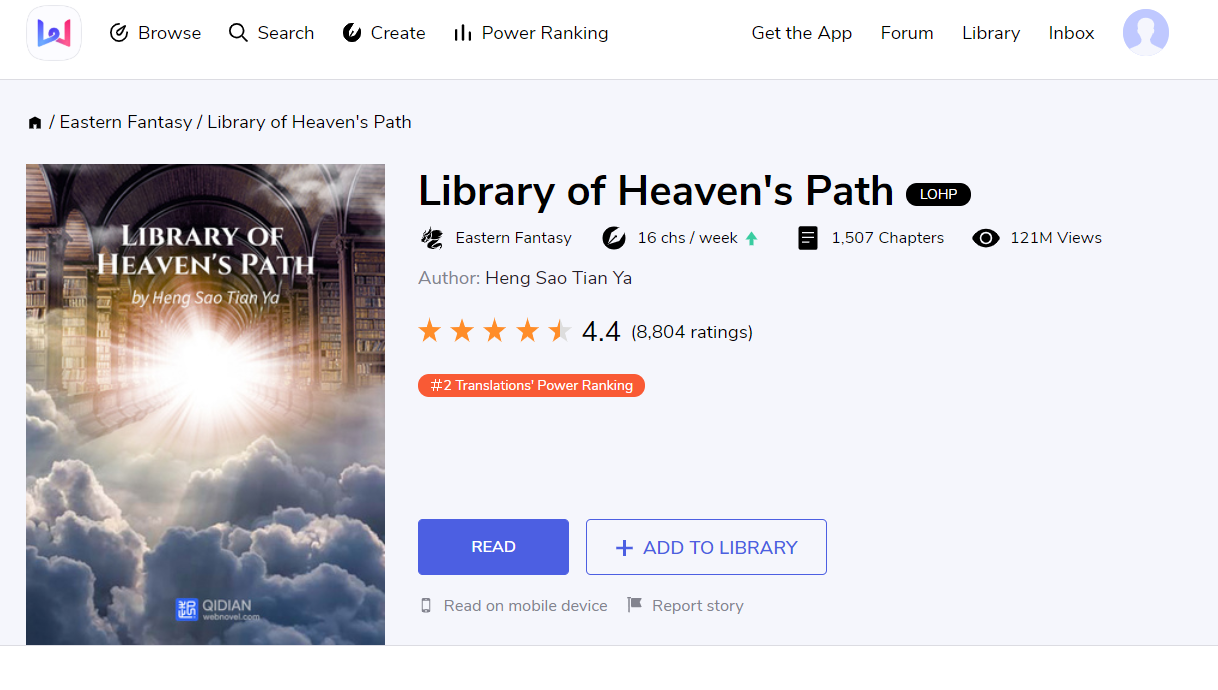Screen dimensions: 1218x690
Task: Open the Create menu item
Action: (x=384, y=33)
